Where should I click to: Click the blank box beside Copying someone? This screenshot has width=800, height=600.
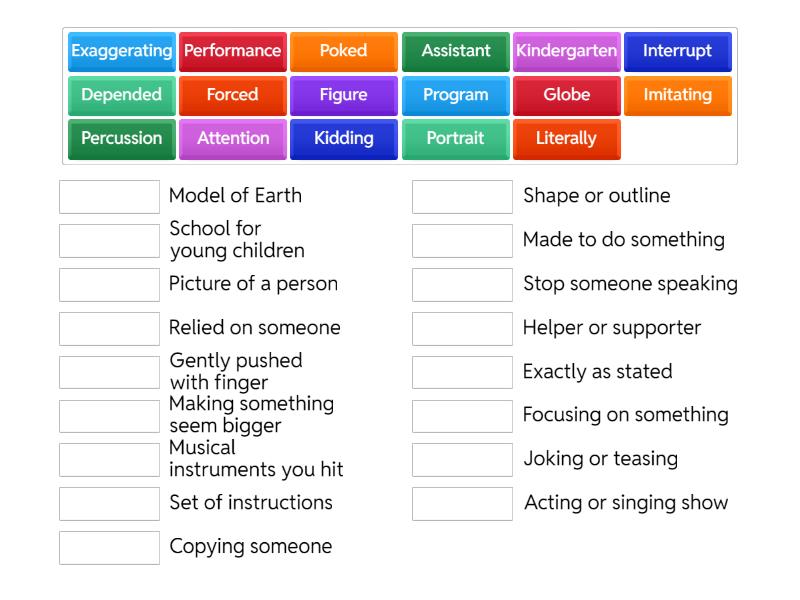[x=109, y=548]
